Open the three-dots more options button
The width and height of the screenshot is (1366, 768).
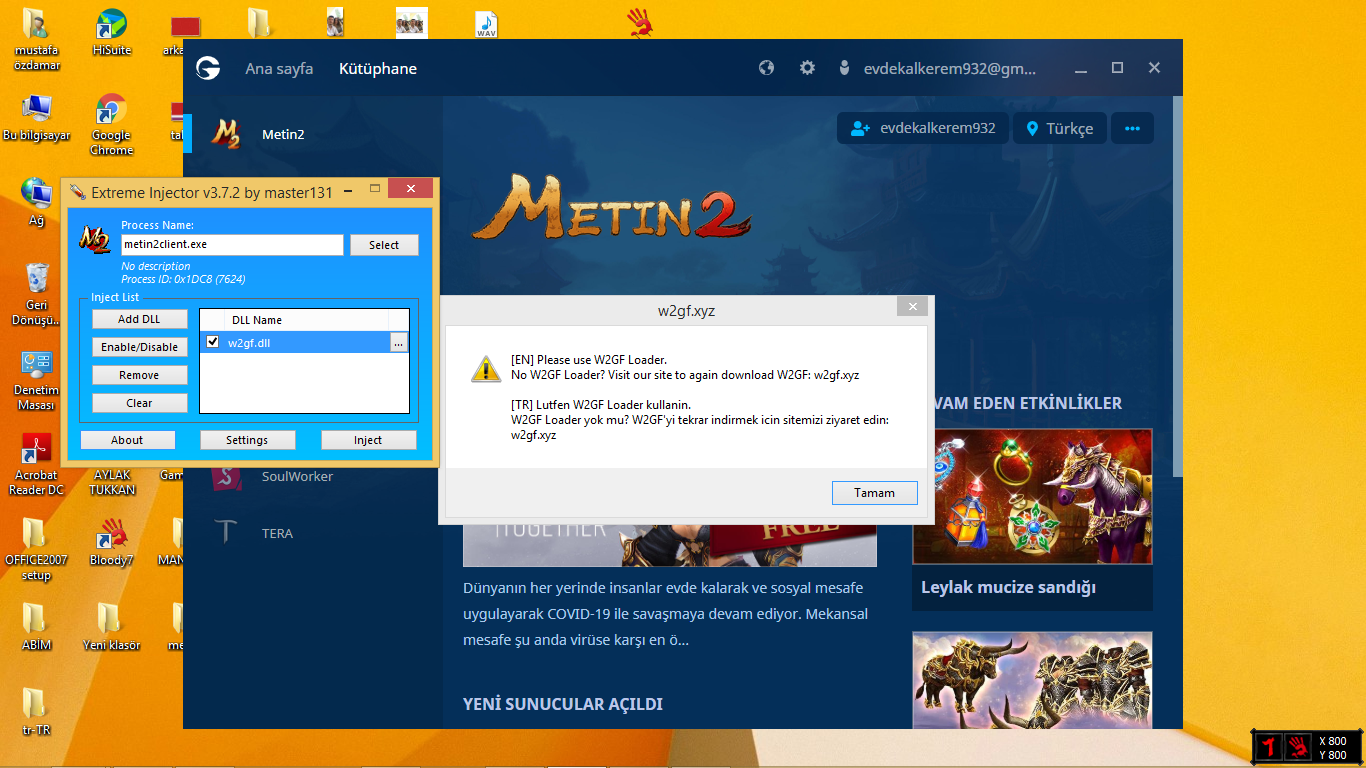(x=1132, y=128)
